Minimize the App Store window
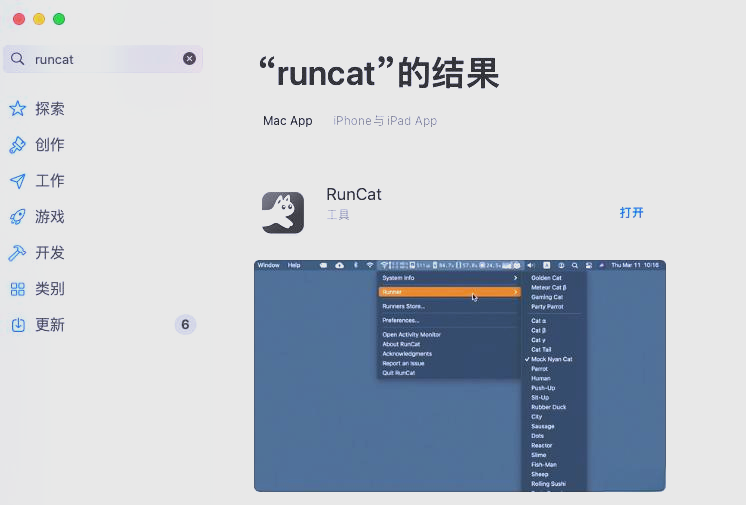 [39, 19]
